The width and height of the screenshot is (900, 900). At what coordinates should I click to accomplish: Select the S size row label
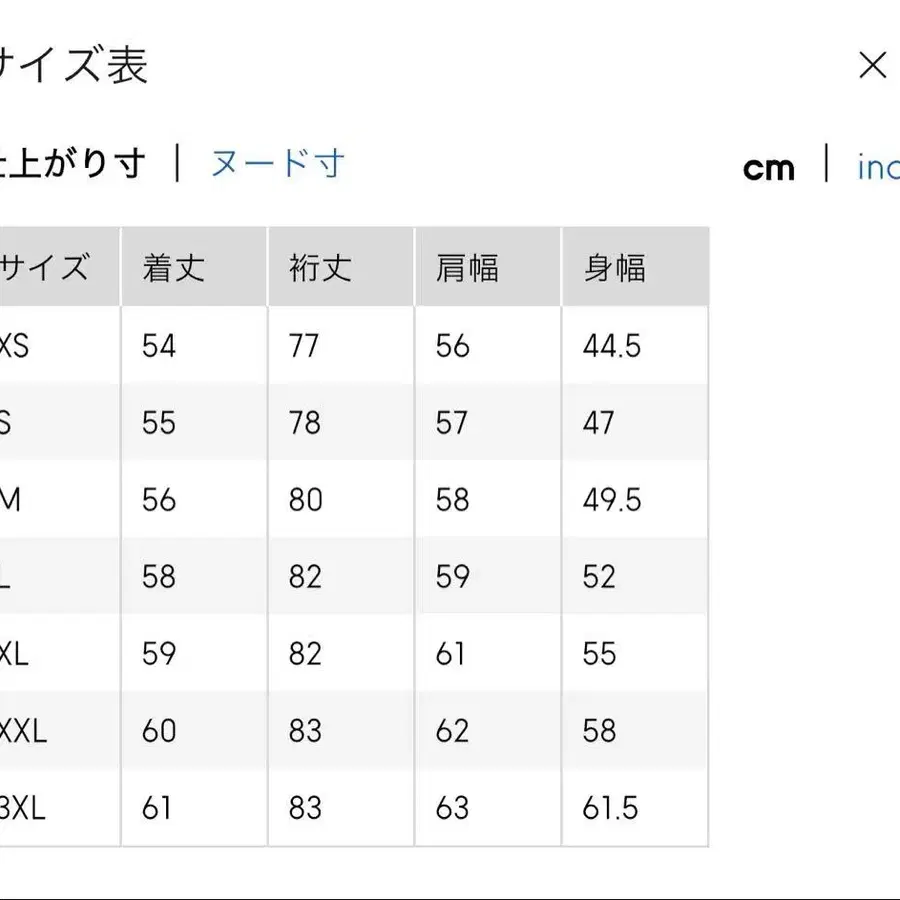15,422
